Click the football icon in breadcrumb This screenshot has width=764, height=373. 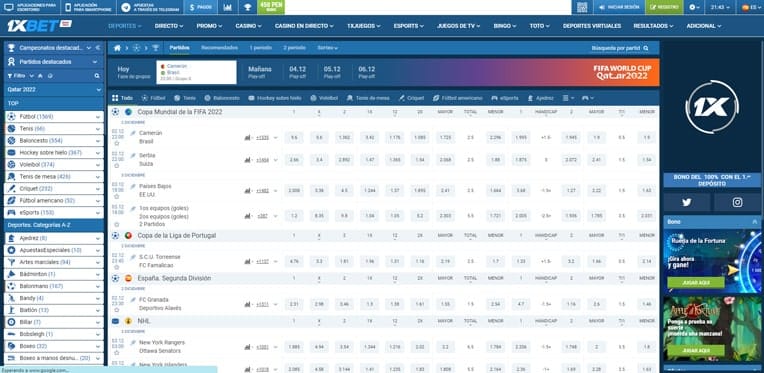tap(136, 48)
